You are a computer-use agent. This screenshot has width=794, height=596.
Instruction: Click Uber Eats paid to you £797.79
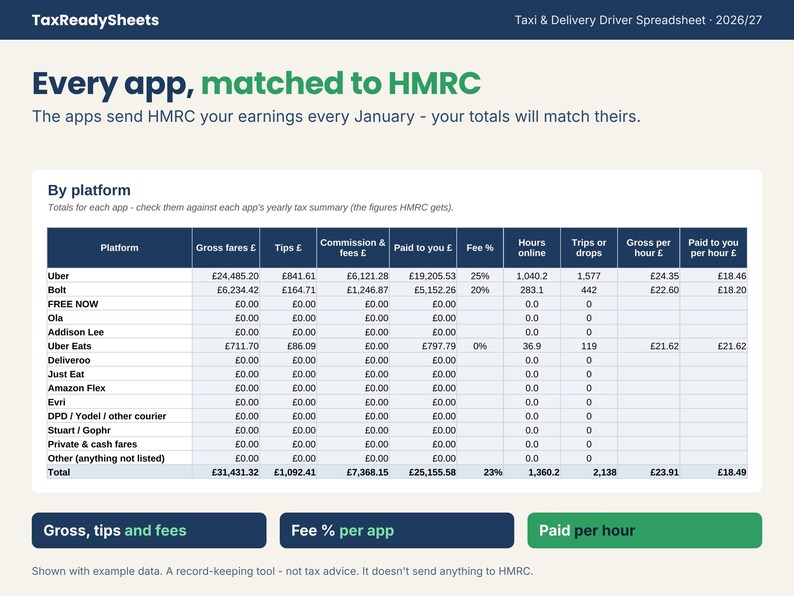[x=423, y=346]
